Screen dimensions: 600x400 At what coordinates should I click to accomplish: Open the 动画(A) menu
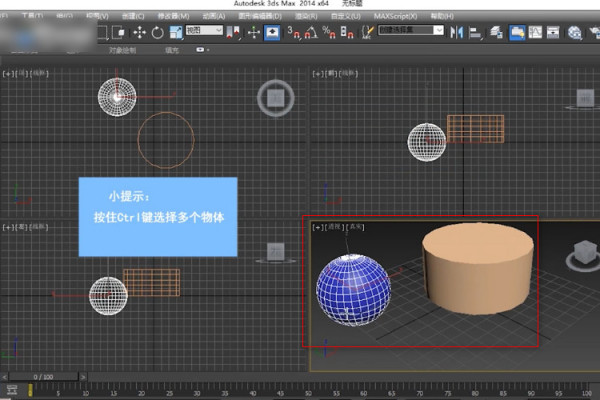(214, 16)
